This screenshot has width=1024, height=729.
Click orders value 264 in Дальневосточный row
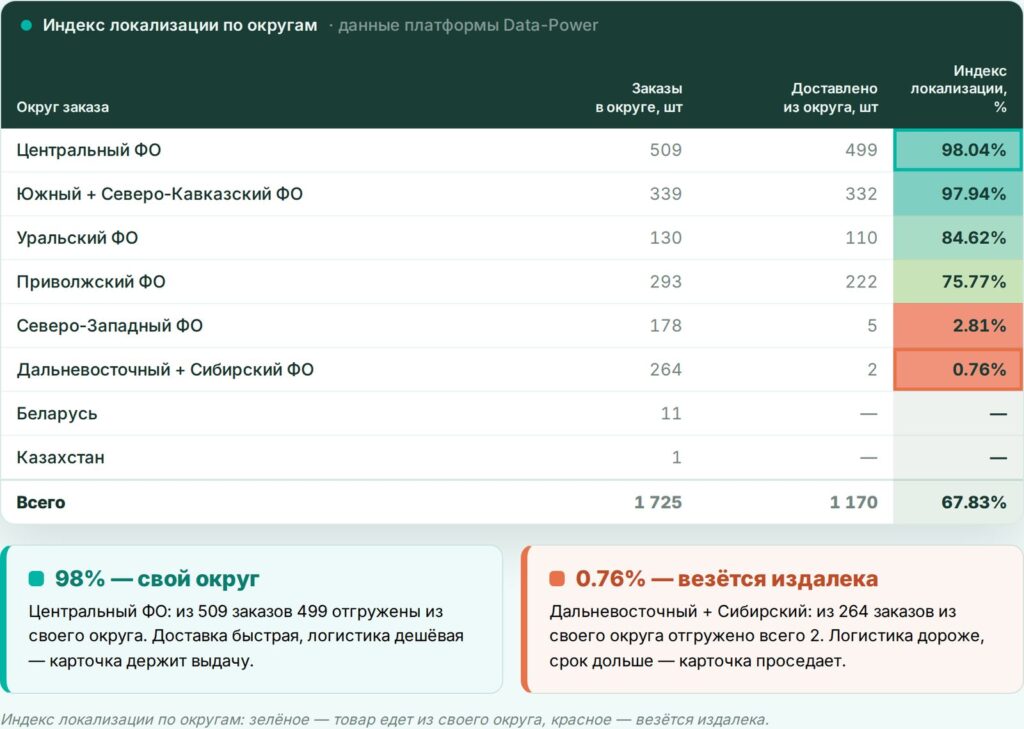coord(665,369)
